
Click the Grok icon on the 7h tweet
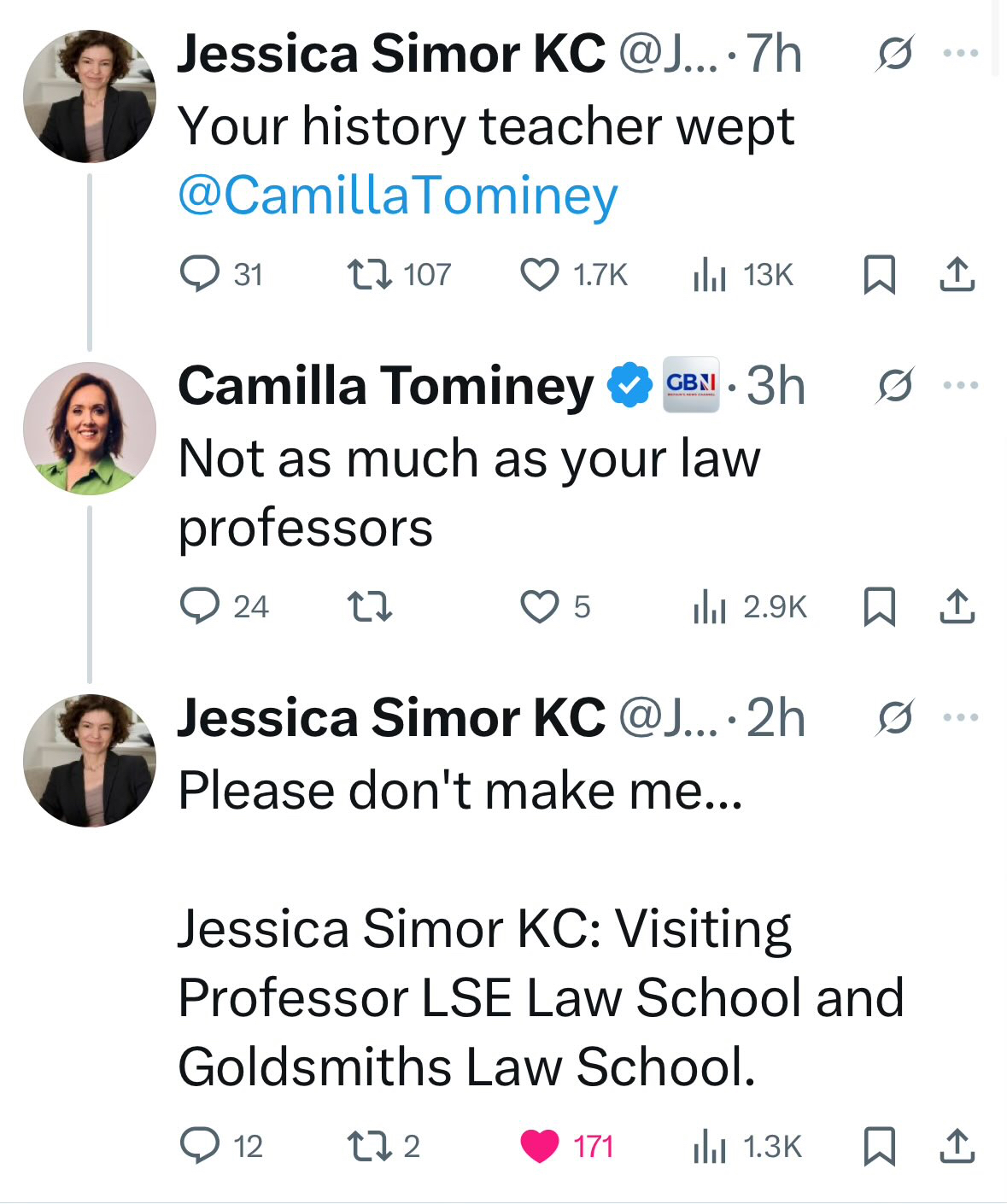(x=895, y=54)
